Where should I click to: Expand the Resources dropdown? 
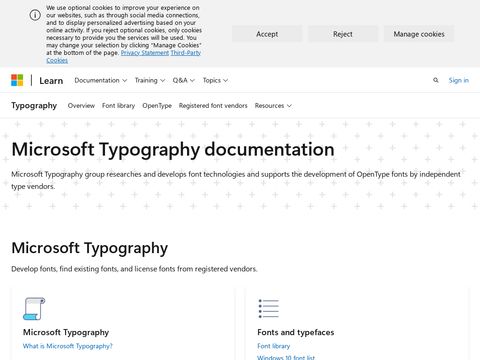[273, 106]
